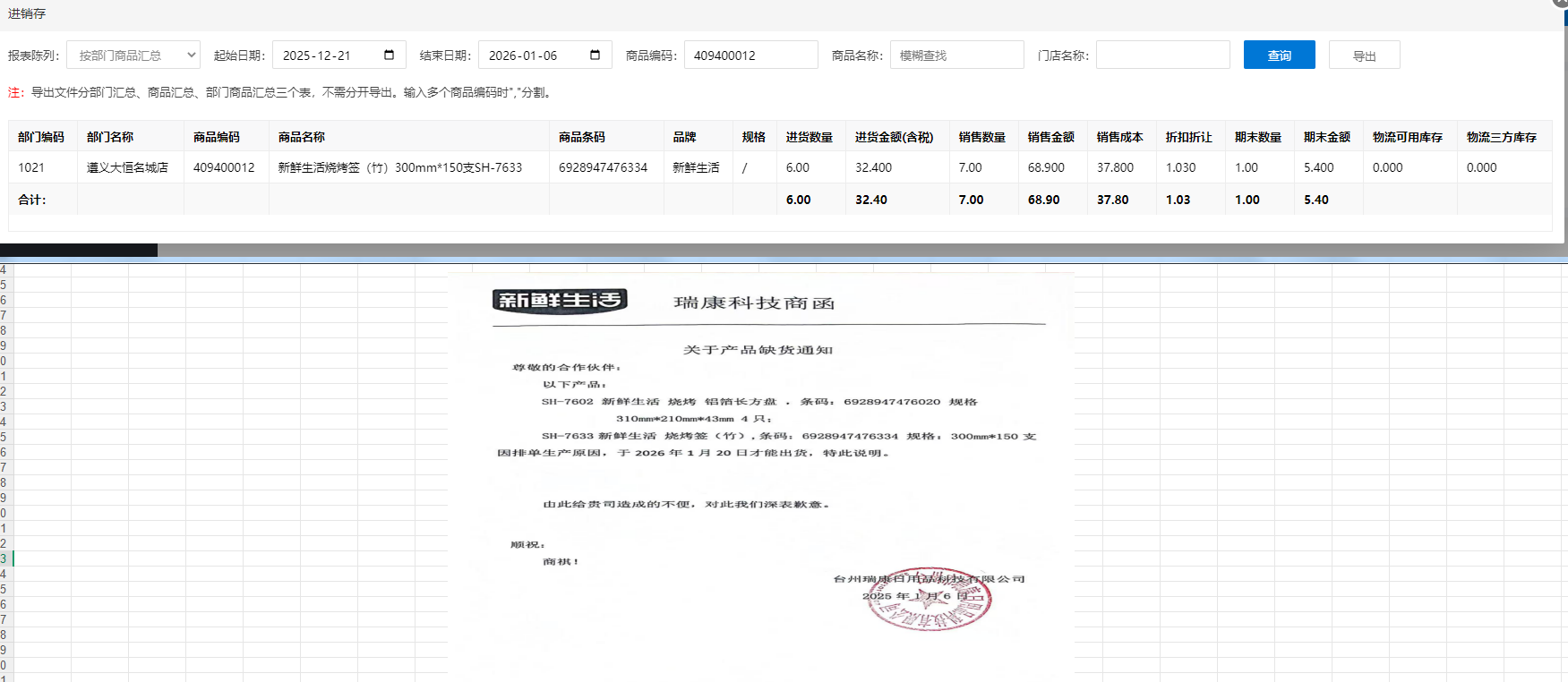Click the 结束日期 date value 2026-01-06
Screen dimensions: 1568x682
pyautogui.click(x=523, y=55)
